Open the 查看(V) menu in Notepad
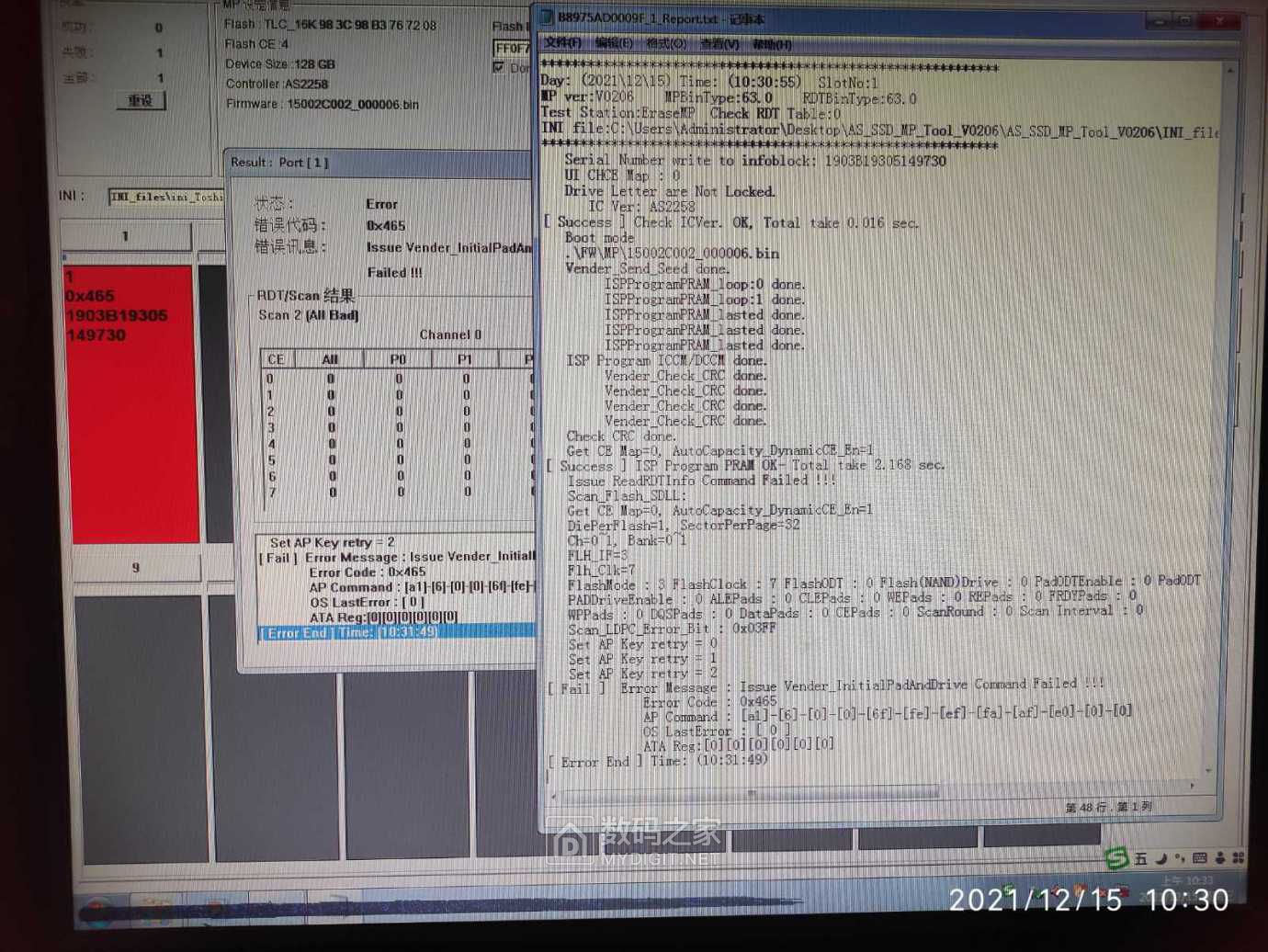 pos(719,43)
